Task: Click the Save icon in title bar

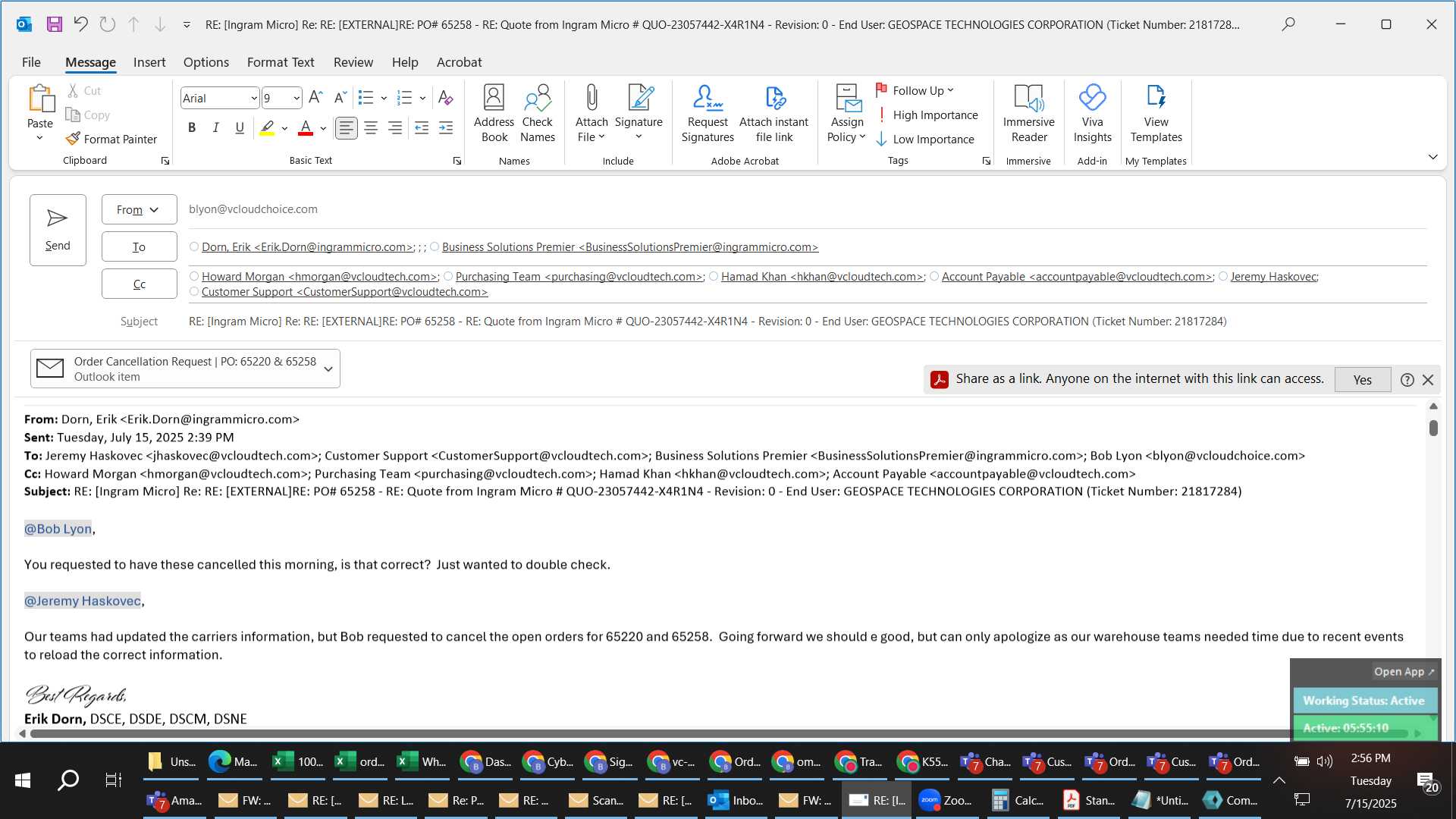Action: pos(54,24)
